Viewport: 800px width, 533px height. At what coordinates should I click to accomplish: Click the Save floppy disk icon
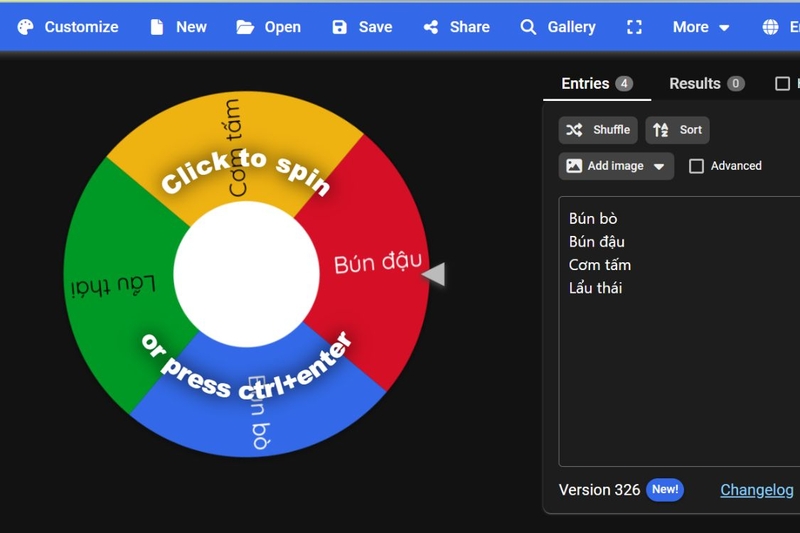click(x=339, y=27)
